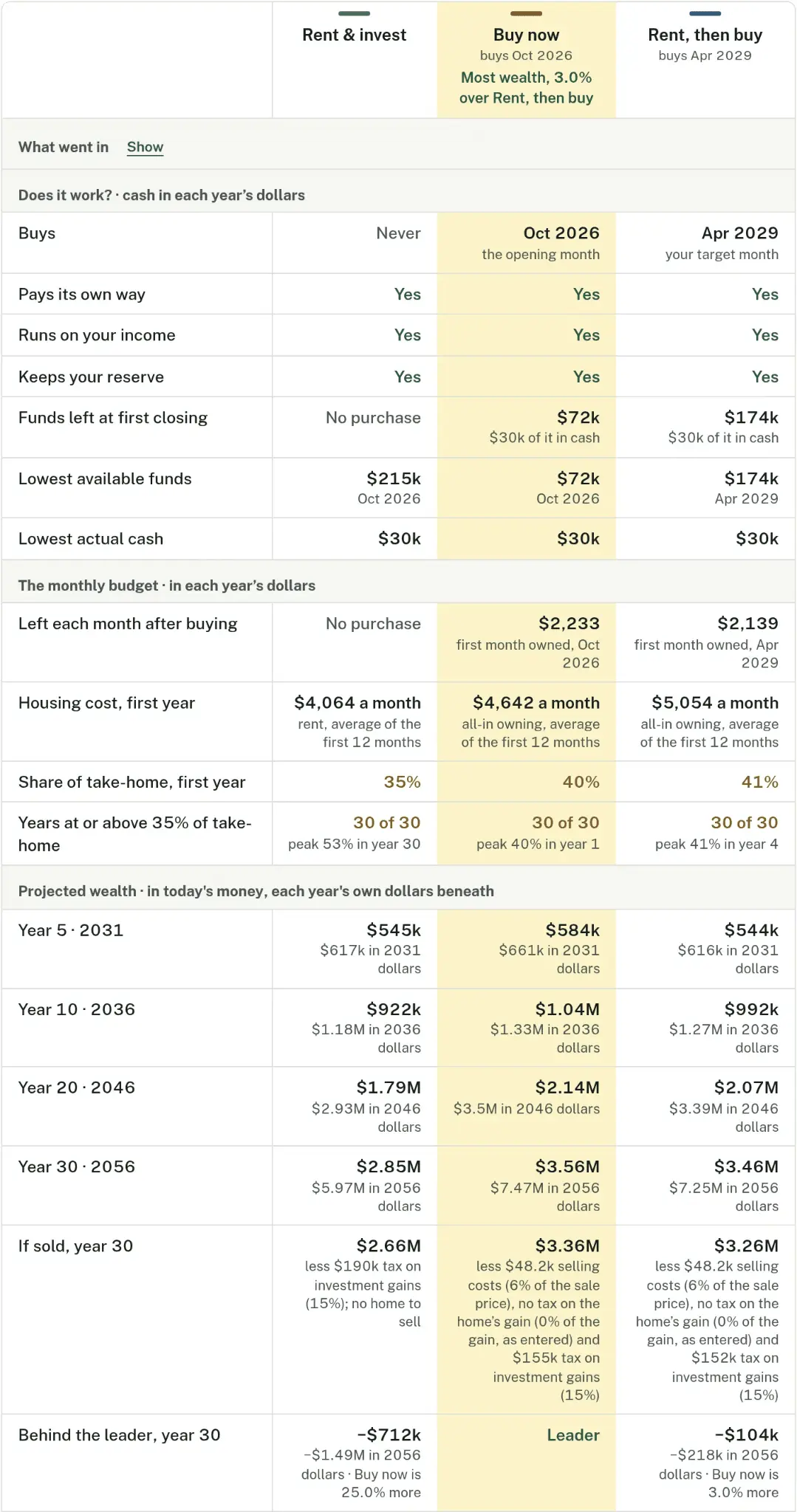
Task: Select the $3.56M year 30 value
Action: tap(567, 1166)
